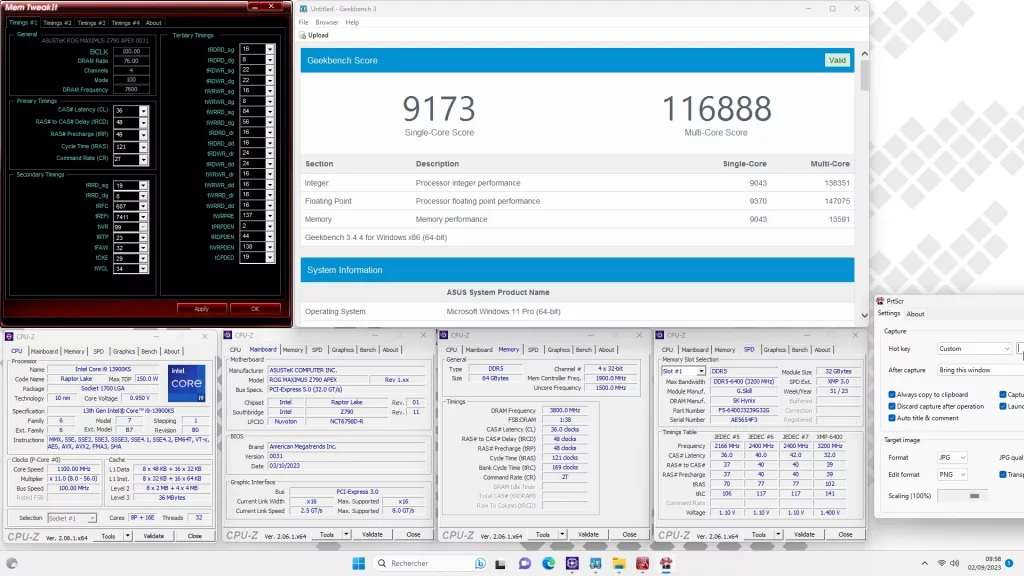Open the Help menu in Geekbench

(x=352, y=22)
